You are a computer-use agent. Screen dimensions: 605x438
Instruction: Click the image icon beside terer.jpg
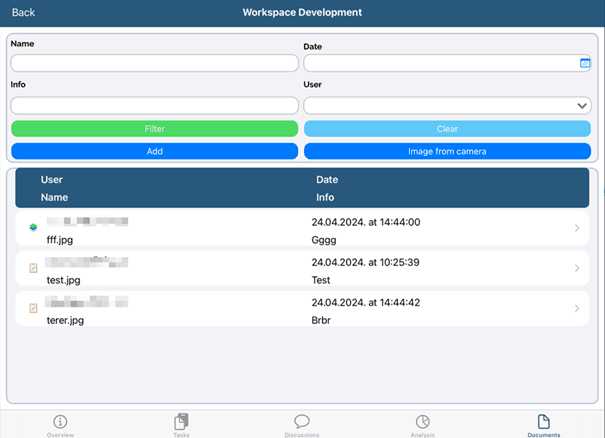click(33, 308)
